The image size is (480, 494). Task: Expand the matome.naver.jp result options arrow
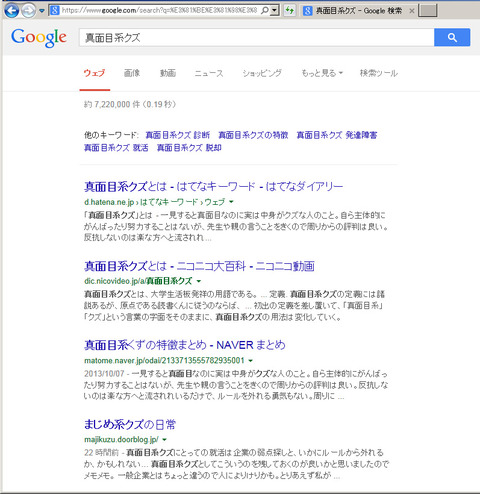[251, 360]
